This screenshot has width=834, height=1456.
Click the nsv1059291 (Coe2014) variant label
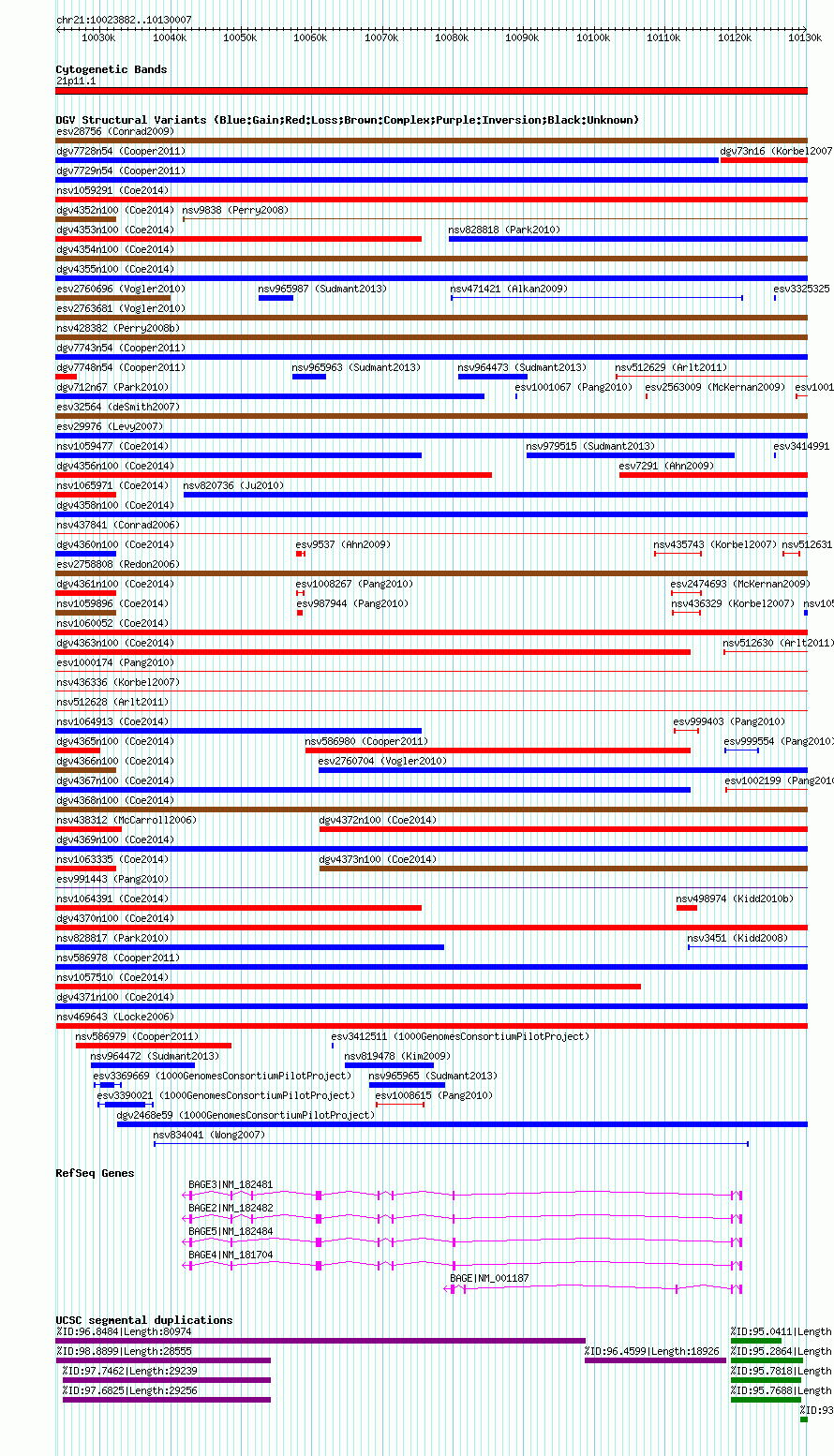pos(112,191)
